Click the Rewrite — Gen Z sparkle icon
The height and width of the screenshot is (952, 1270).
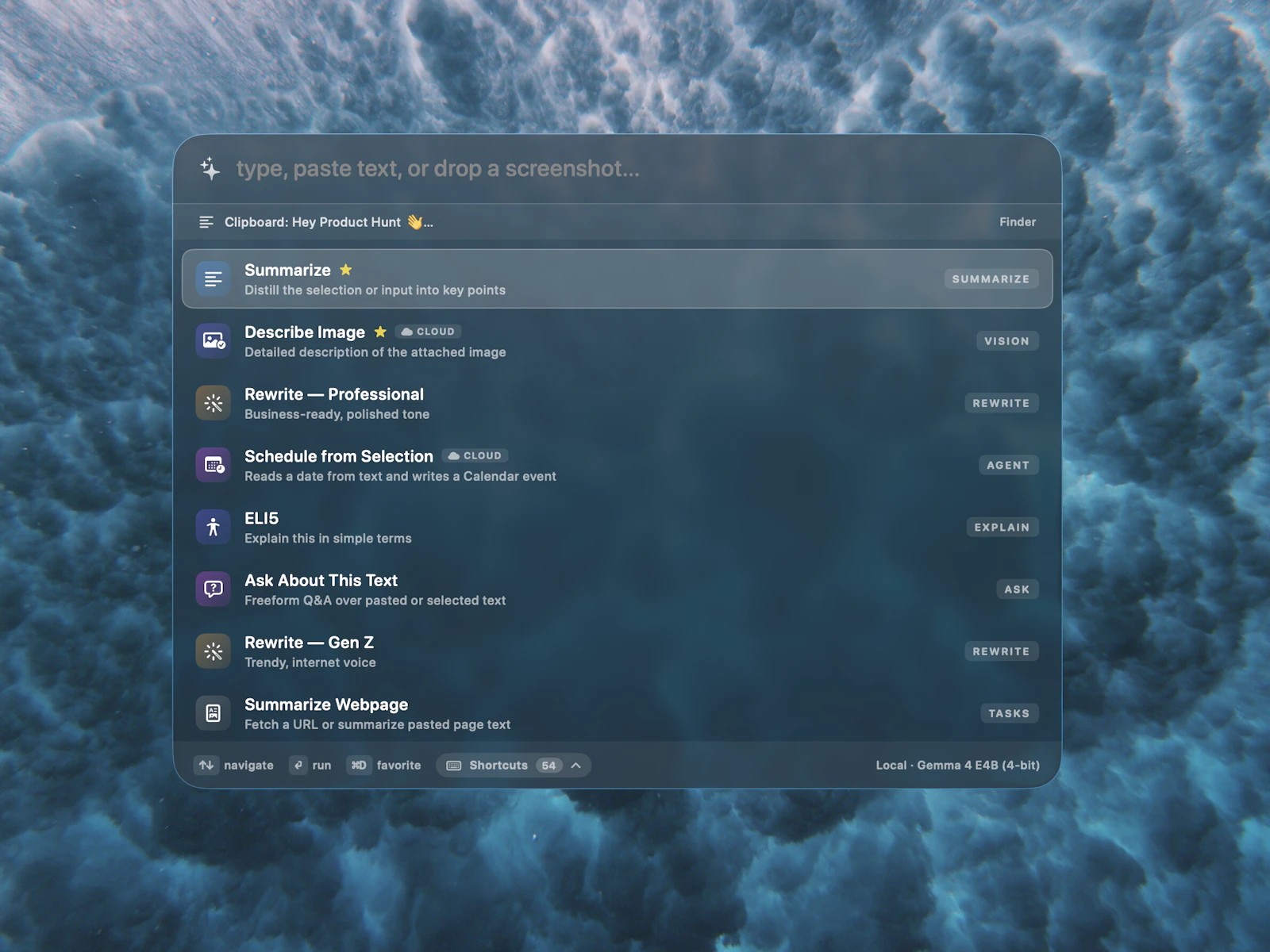click(214, 651)
